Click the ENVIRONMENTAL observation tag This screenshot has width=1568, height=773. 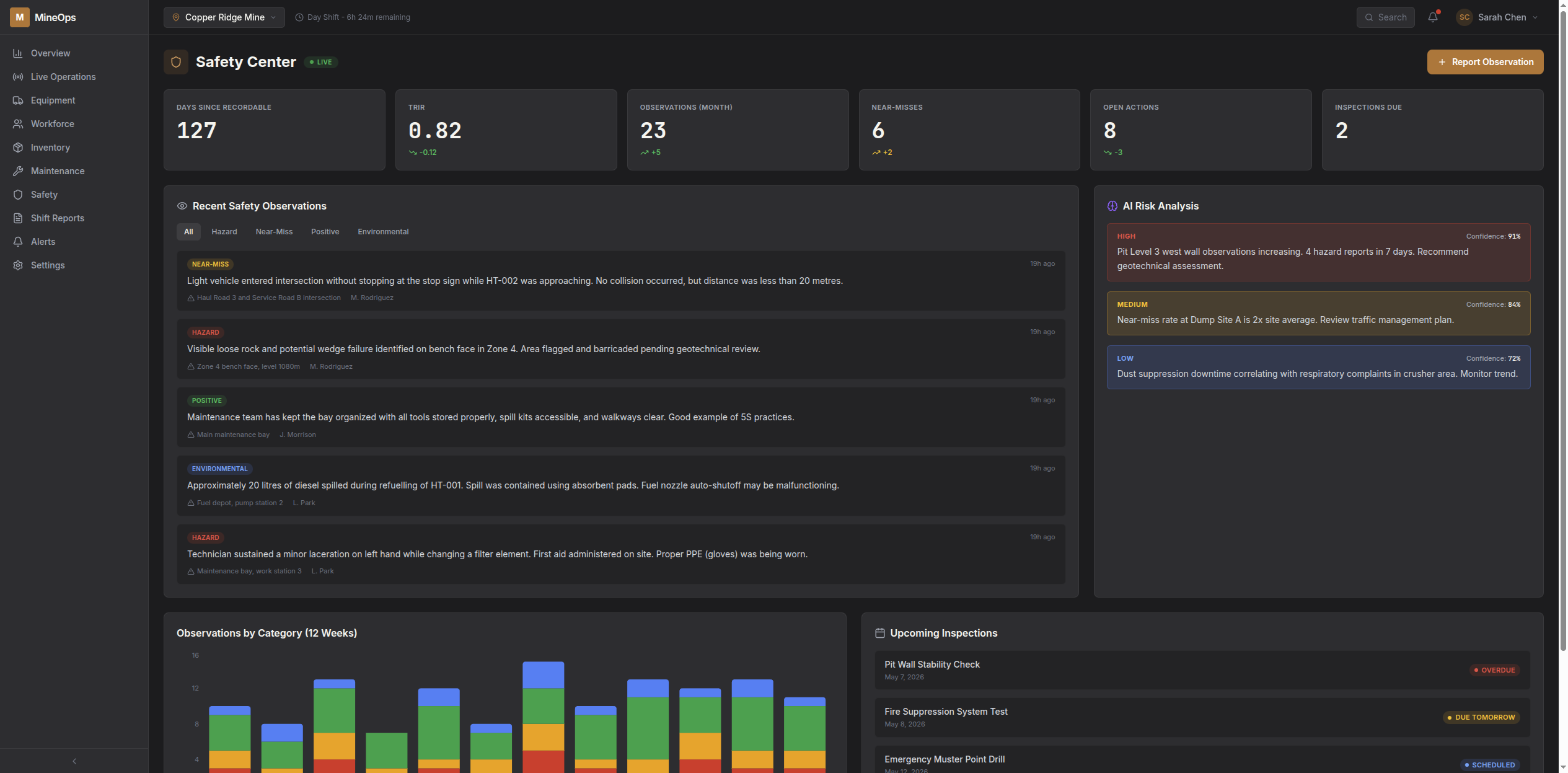[219, 469]
